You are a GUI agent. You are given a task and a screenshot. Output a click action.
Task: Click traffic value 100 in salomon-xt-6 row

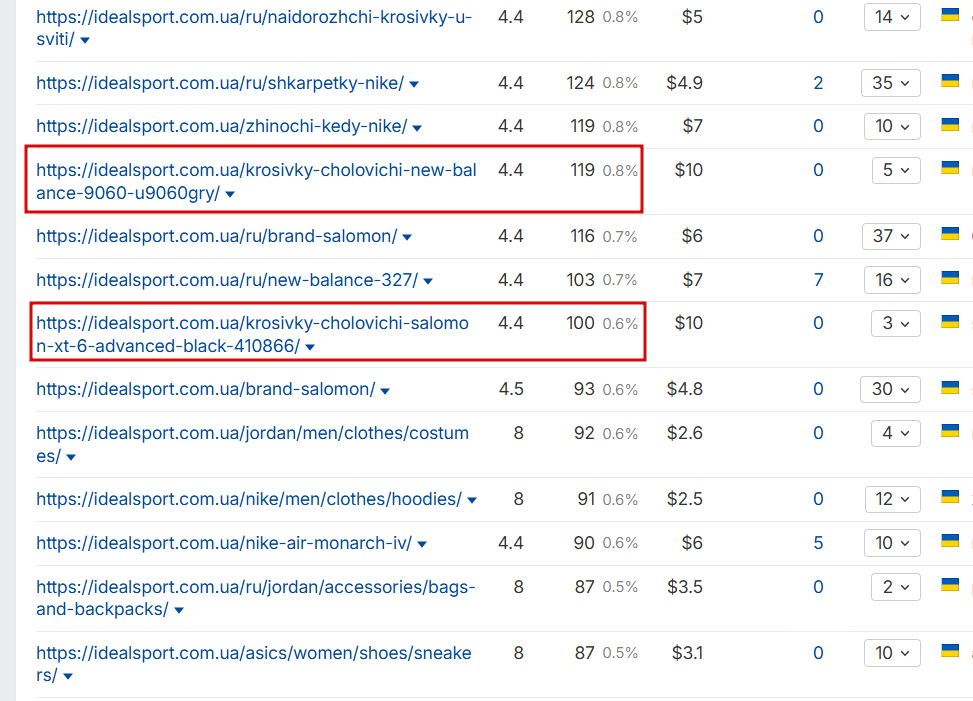pos(581,323)
